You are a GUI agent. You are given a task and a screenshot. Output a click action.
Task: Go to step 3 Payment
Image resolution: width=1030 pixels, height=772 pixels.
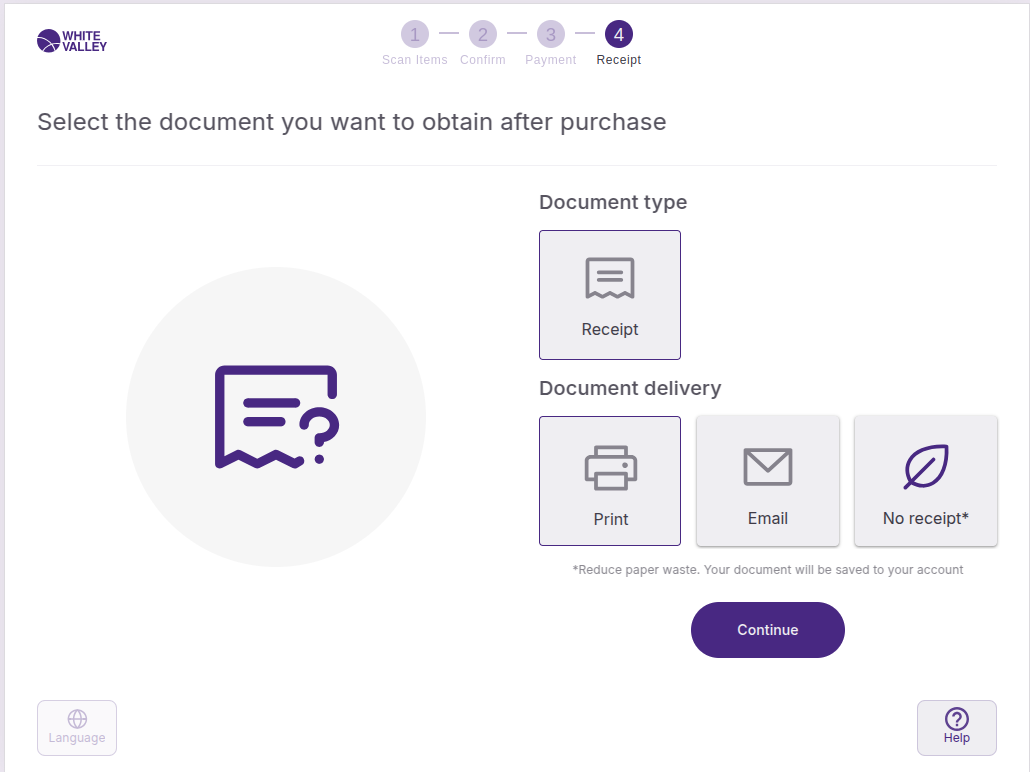coord(551,35)
